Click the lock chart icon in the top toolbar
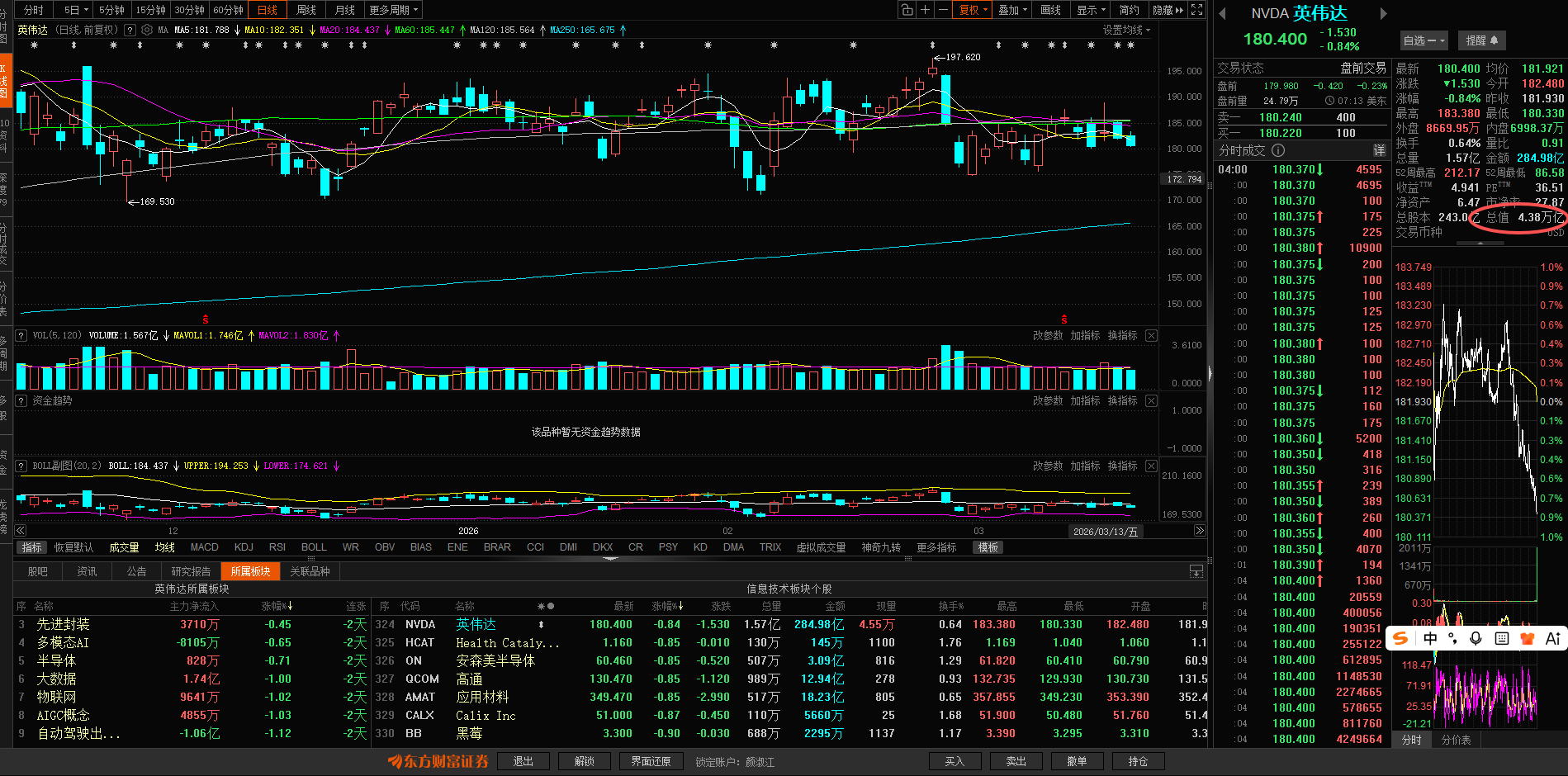Image resolution: width=1568 pixels, height=776 pixels. [x=907, y=10]
